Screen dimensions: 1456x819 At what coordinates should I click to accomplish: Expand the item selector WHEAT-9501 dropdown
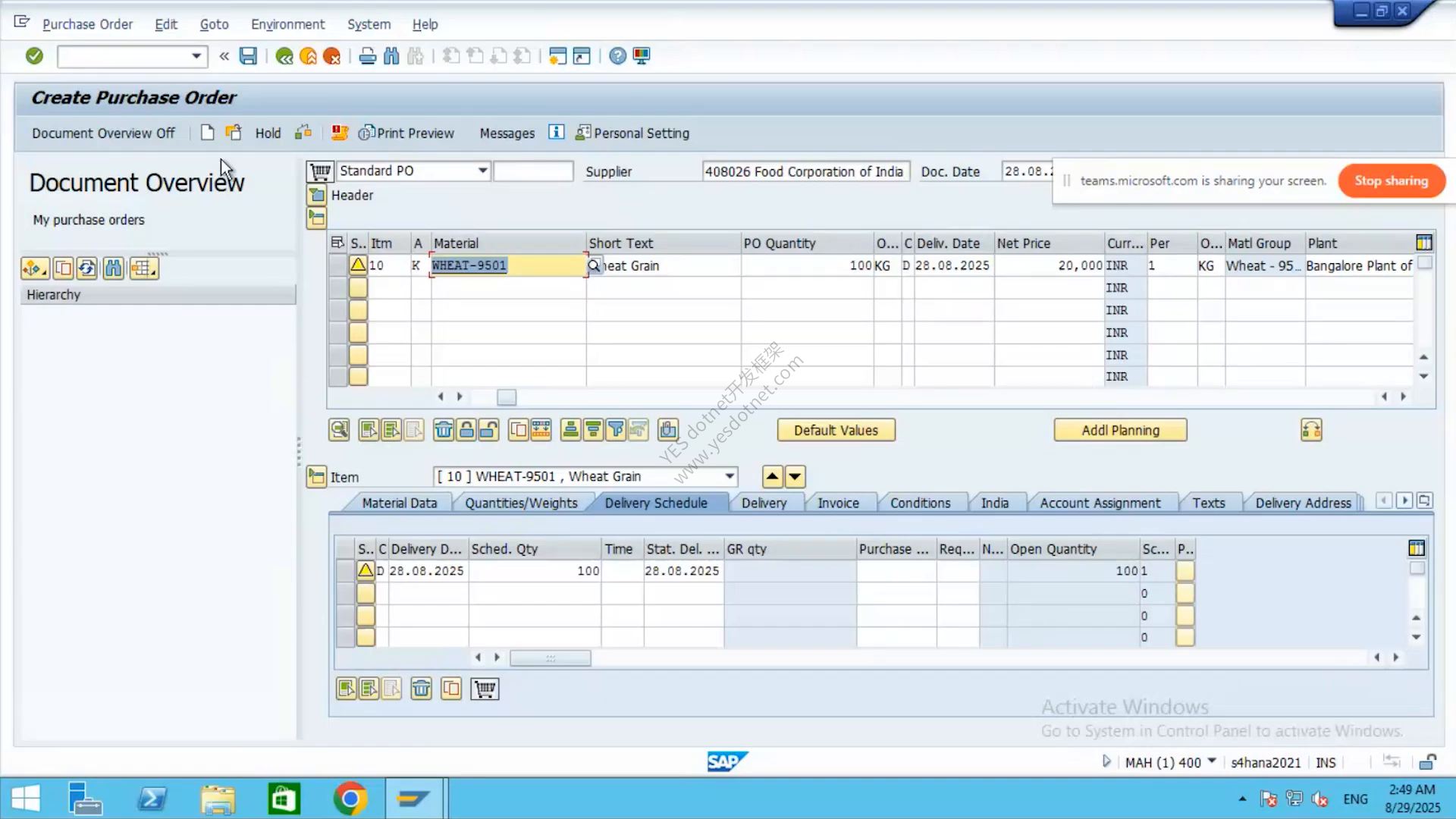(x=730, y=476)
